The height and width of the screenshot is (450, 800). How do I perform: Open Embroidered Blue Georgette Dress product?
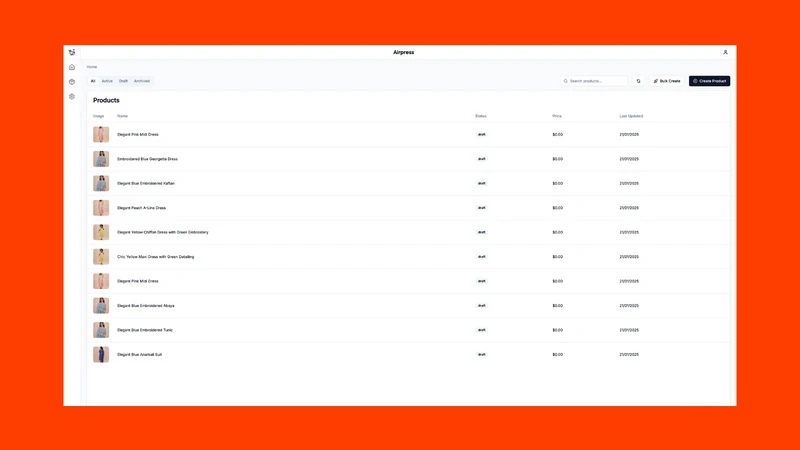[x=147, y=159]
